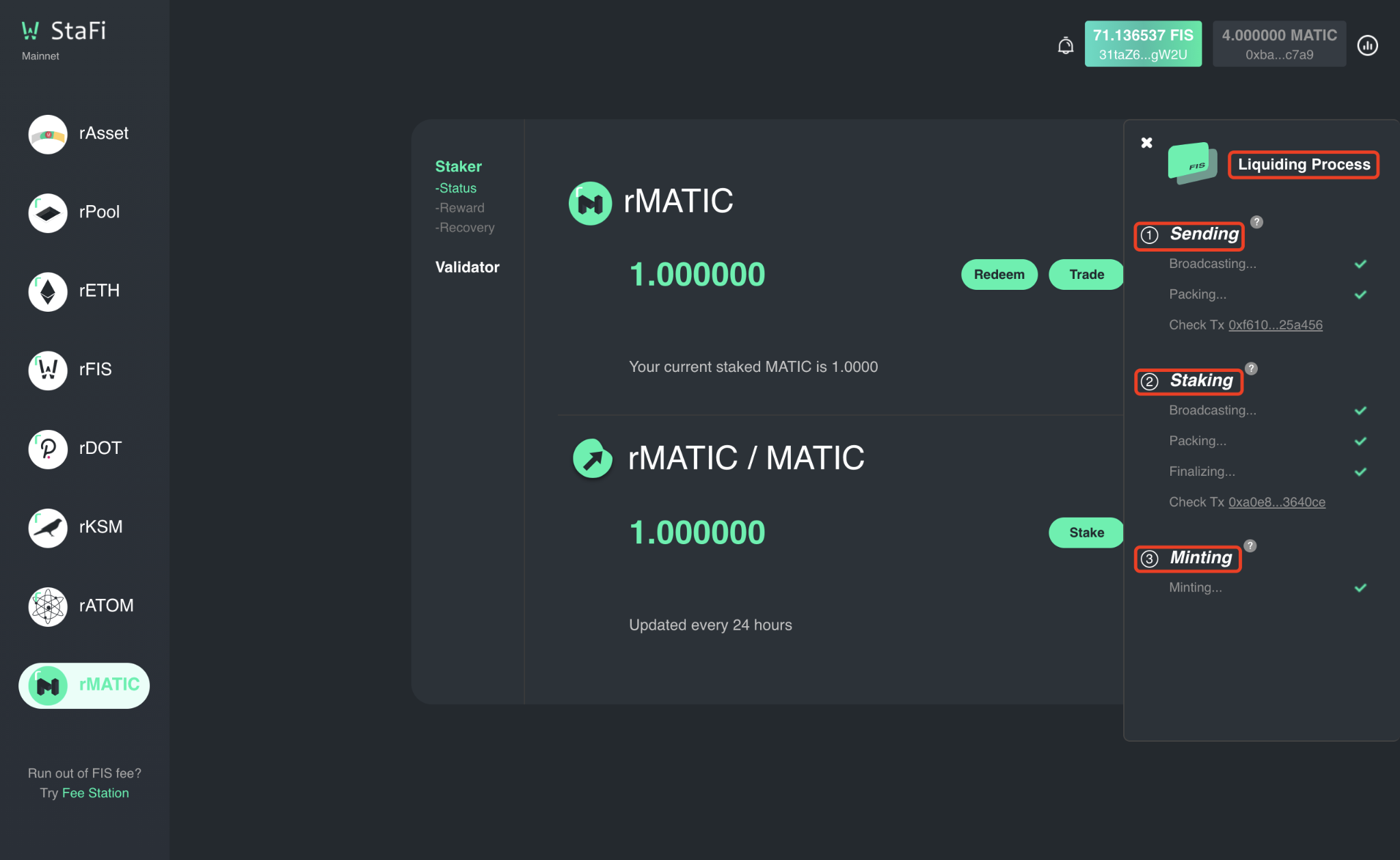
Task: Click the StaFi logo
Action: [64, 31]
